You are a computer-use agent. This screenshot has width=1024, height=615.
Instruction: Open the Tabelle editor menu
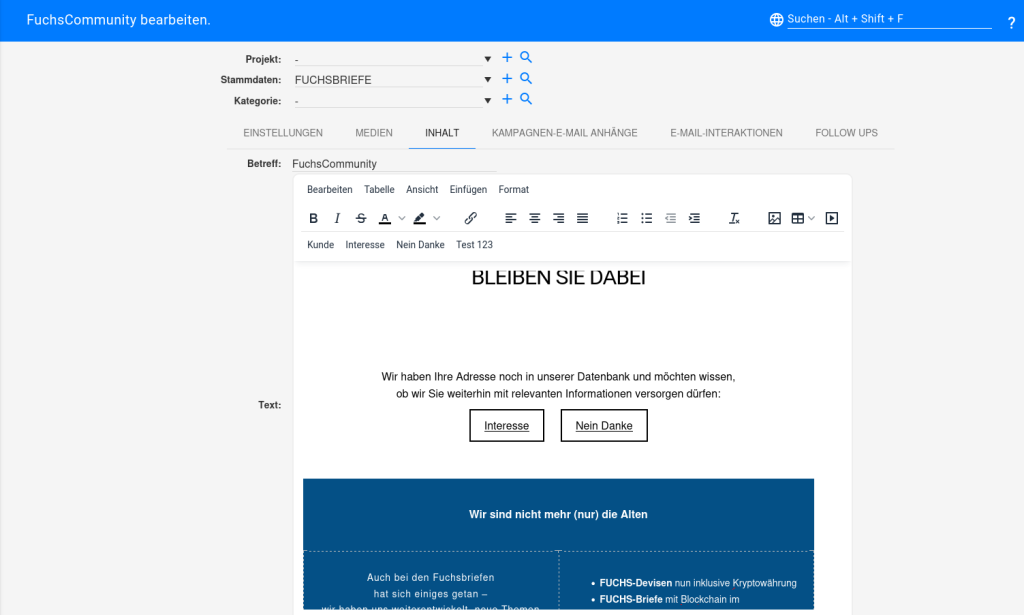(379, 189)
